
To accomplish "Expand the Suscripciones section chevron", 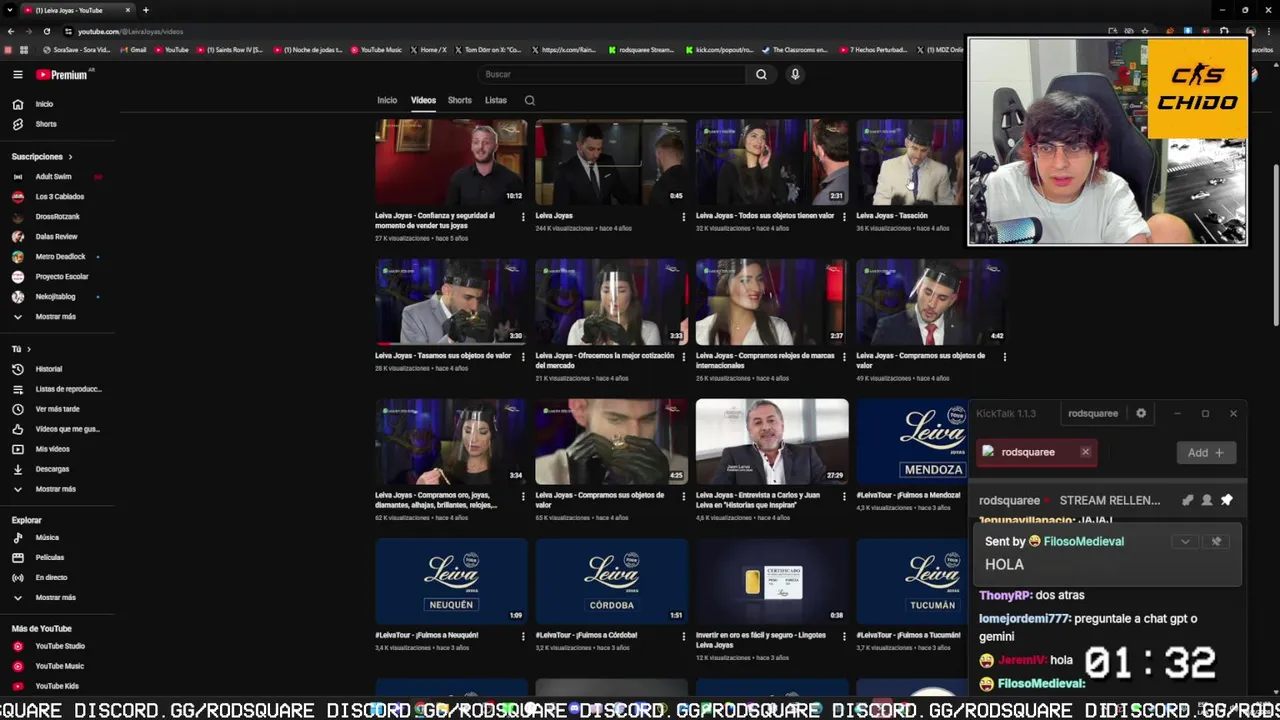I will click(70, 157).
